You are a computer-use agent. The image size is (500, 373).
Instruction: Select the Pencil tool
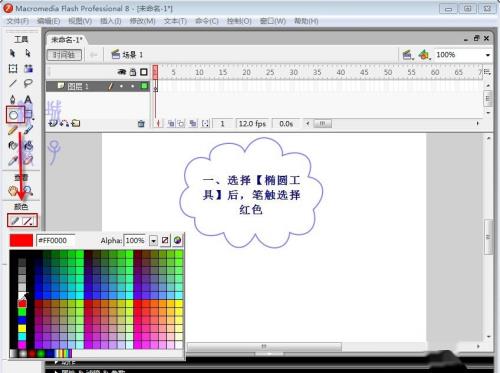click(x=13, y=130)
